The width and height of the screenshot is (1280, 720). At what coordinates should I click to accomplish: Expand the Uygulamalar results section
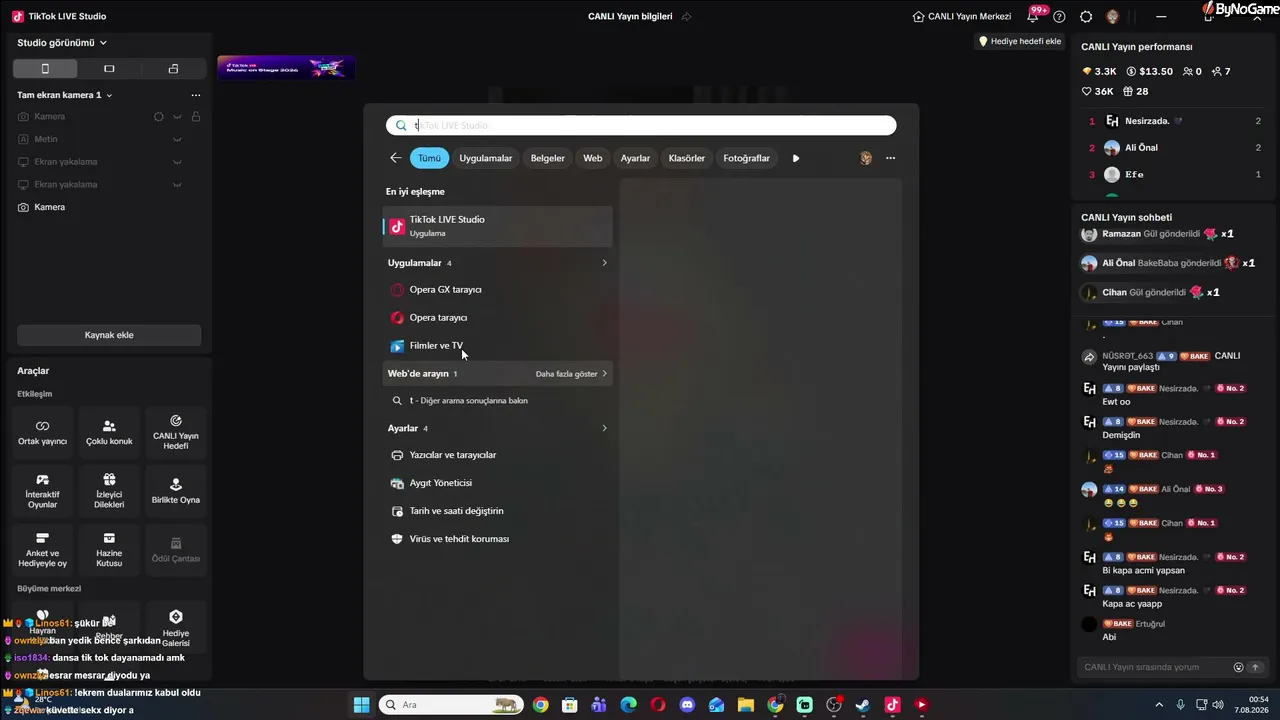point(604,263)
